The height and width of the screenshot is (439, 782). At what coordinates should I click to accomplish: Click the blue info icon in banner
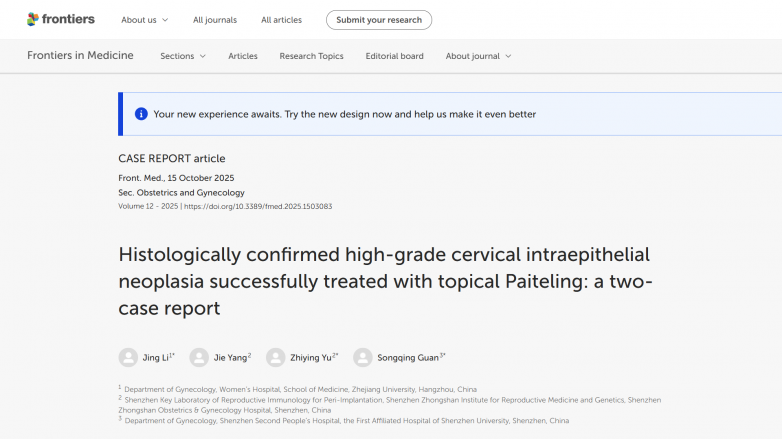click(x=141, y=114)
